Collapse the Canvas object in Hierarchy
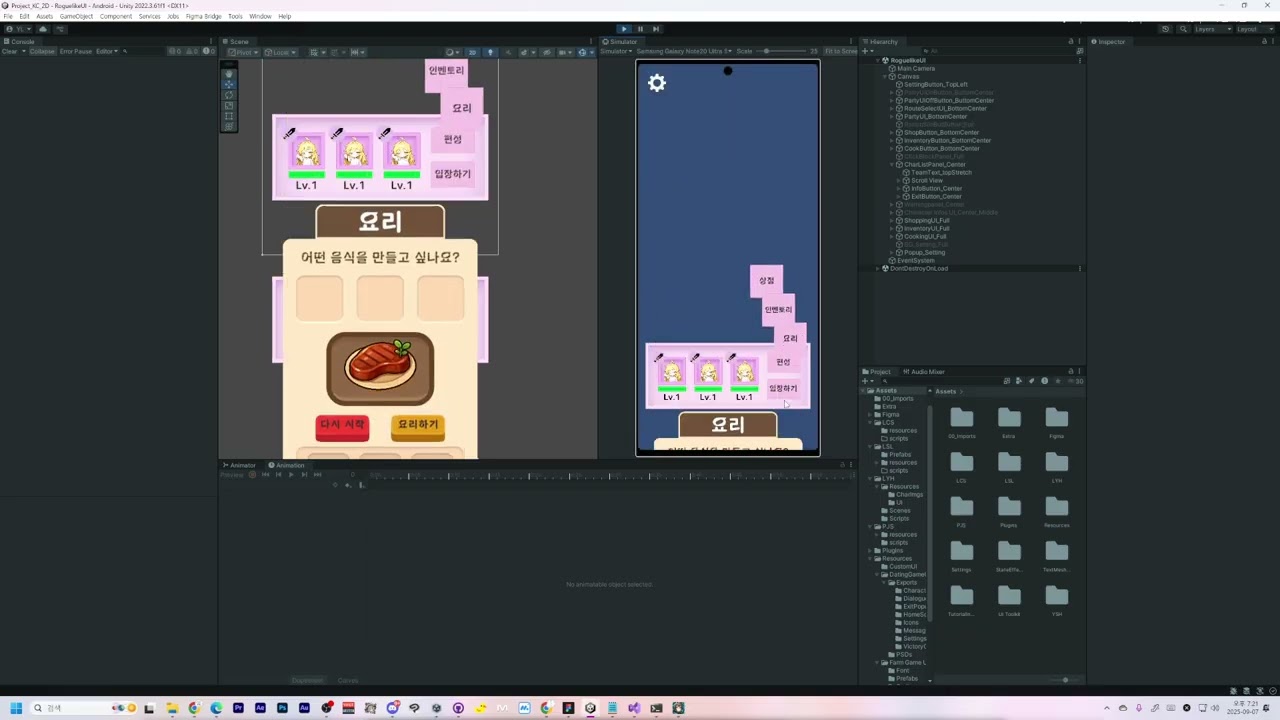The image size is (1280, 720). pos(886,77)
